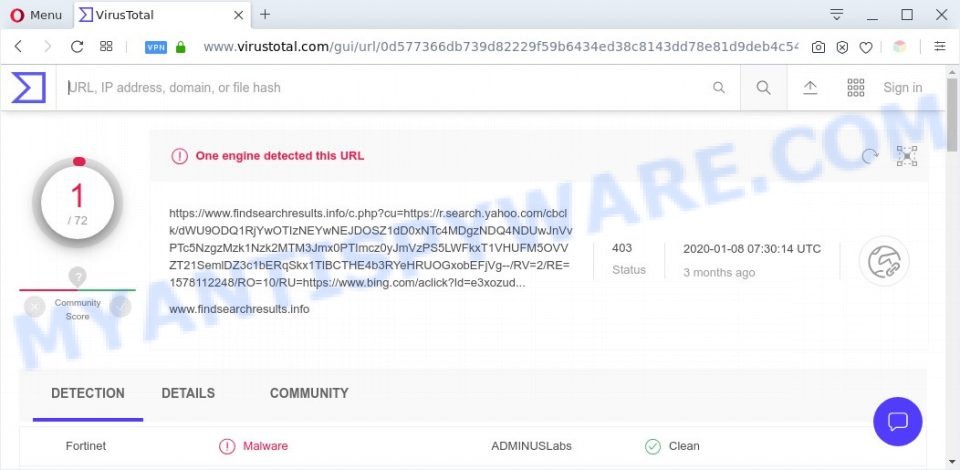Open the apps grid menu icon
The image size is (960, 470).
[x=855, y=88]
